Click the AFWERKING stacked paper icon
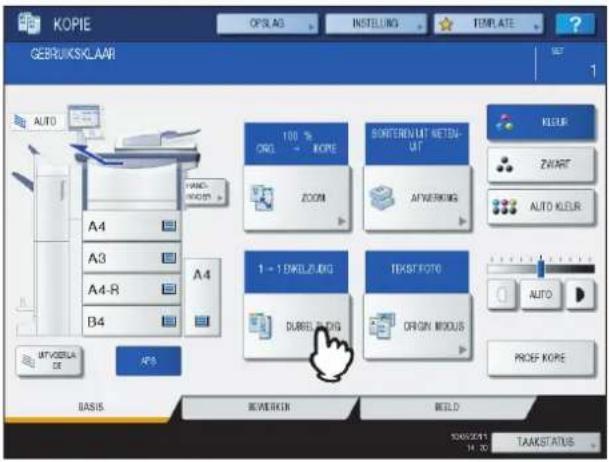609x462 pixels. [382, 198]
